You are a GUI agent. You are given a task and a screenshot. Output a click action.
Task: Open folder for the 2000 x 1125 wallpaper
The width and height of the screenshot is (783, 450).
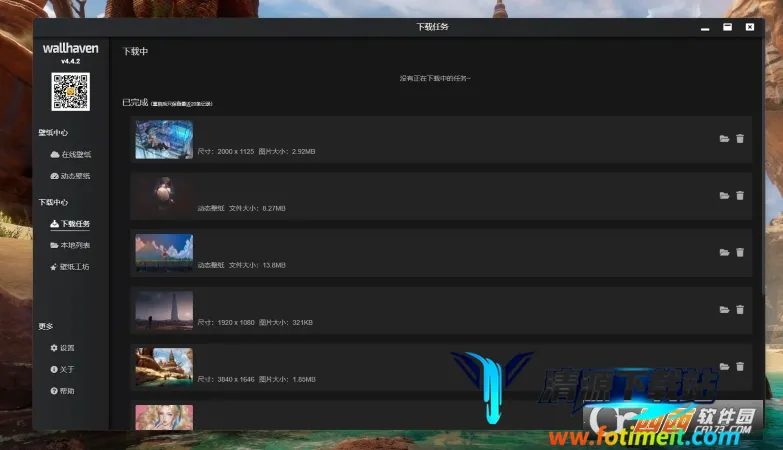724,139
